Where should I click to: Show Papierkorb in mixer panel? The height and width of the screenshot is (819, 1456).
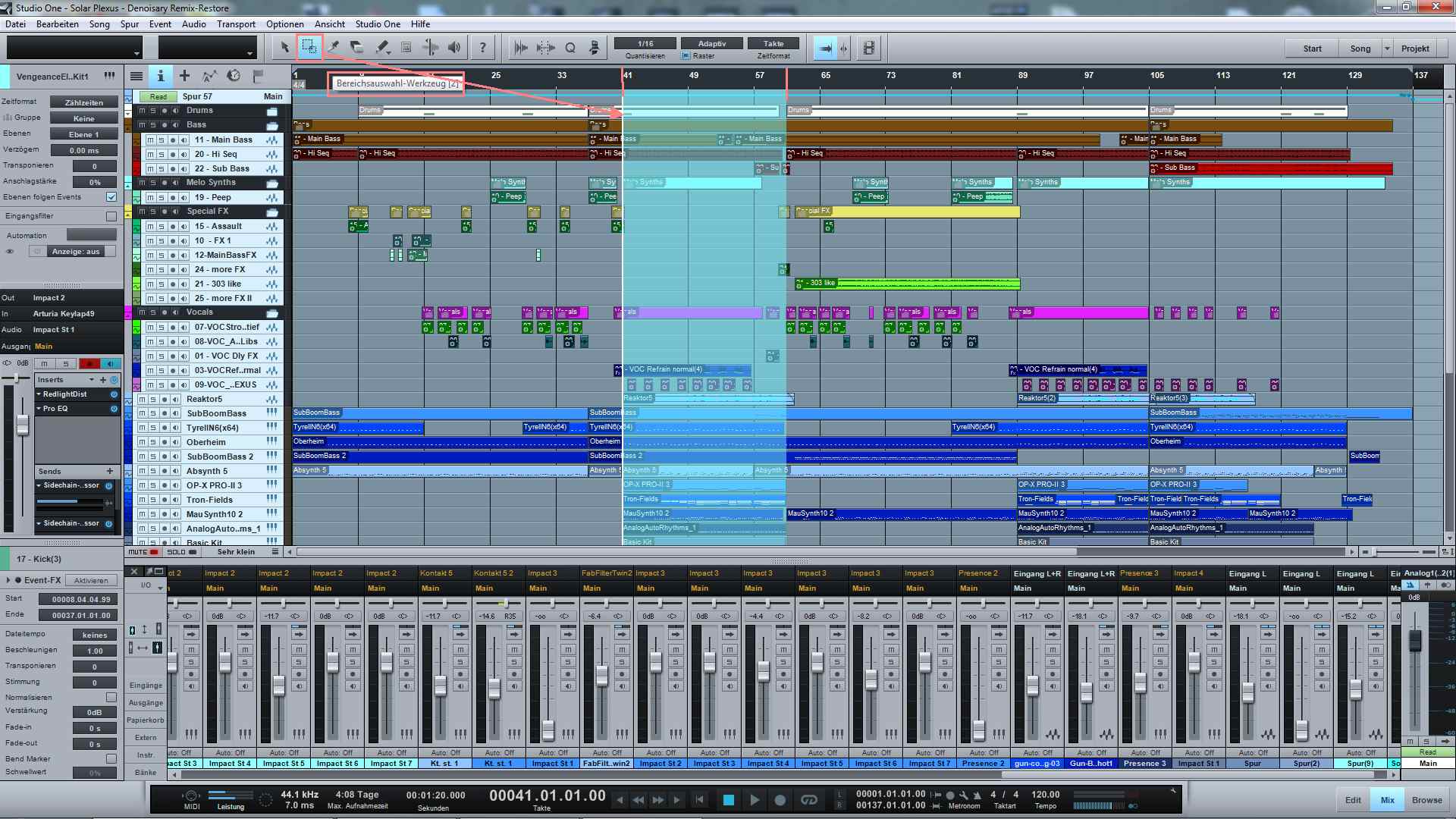click(x=146, y=720)
